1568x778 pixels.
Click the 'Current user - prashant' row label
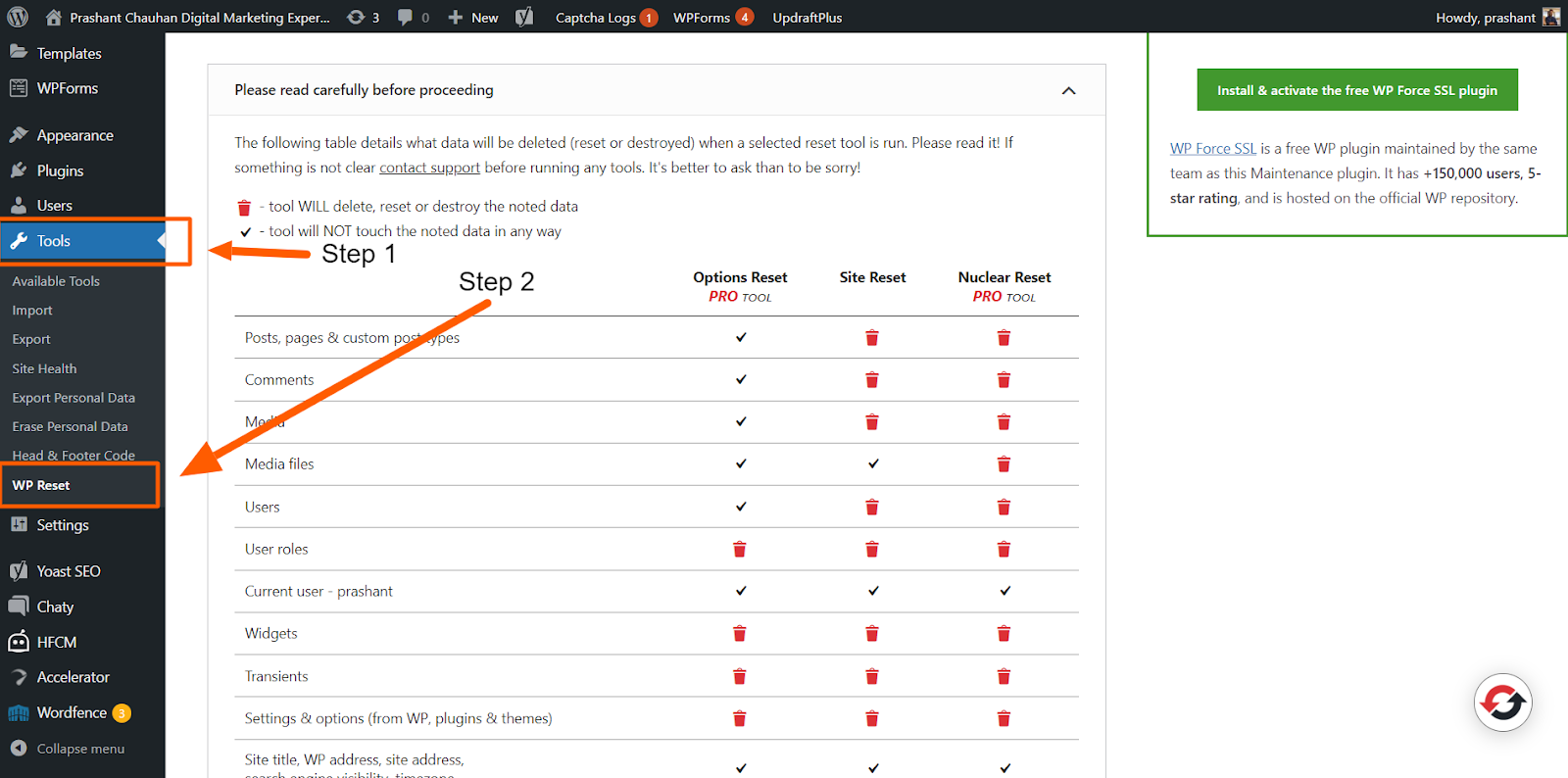click(318, 592)
